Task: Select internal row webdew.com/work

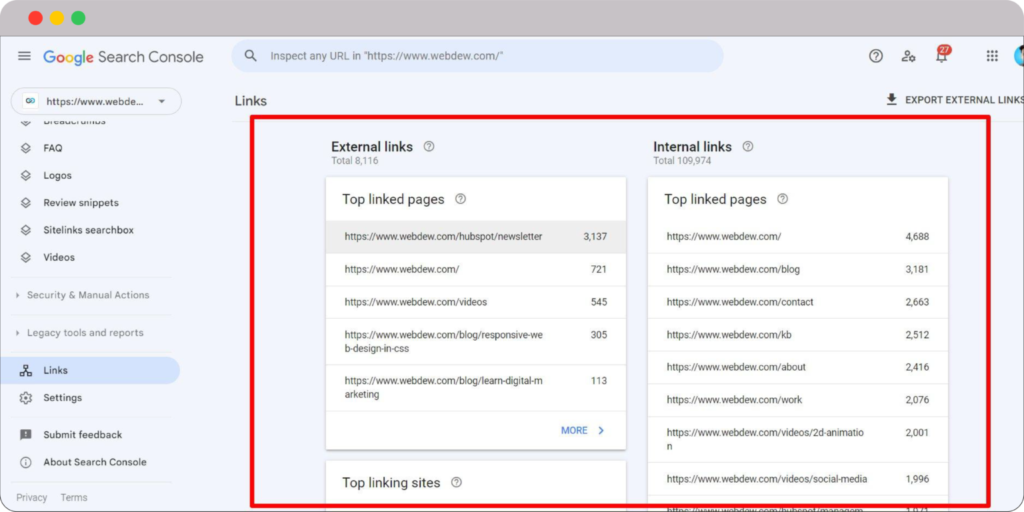Action: tap(797, 400)
